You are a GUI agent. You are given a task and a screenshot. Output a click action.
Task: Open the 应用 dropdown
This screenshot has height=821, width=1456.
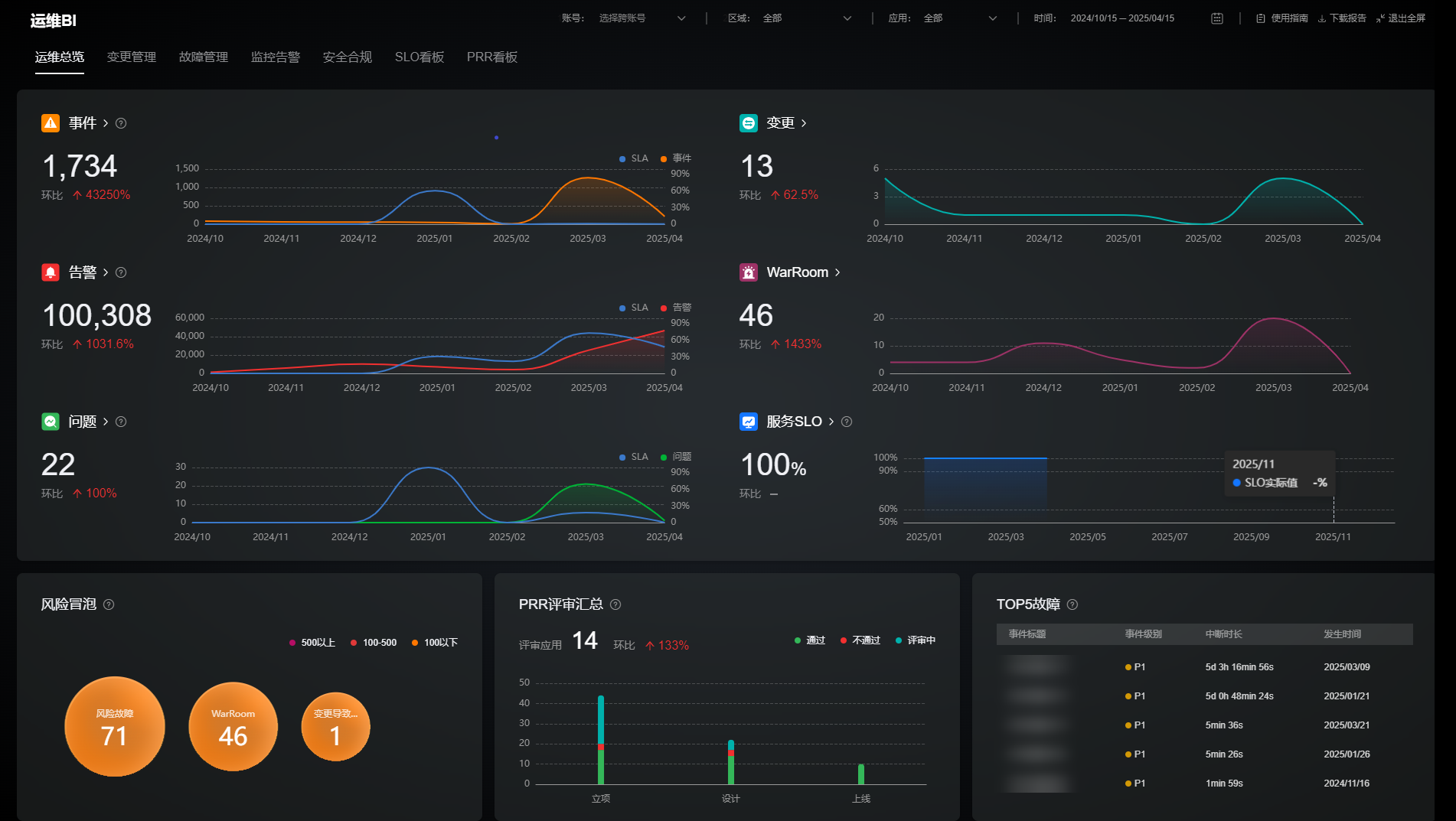(x=960, y=18)
